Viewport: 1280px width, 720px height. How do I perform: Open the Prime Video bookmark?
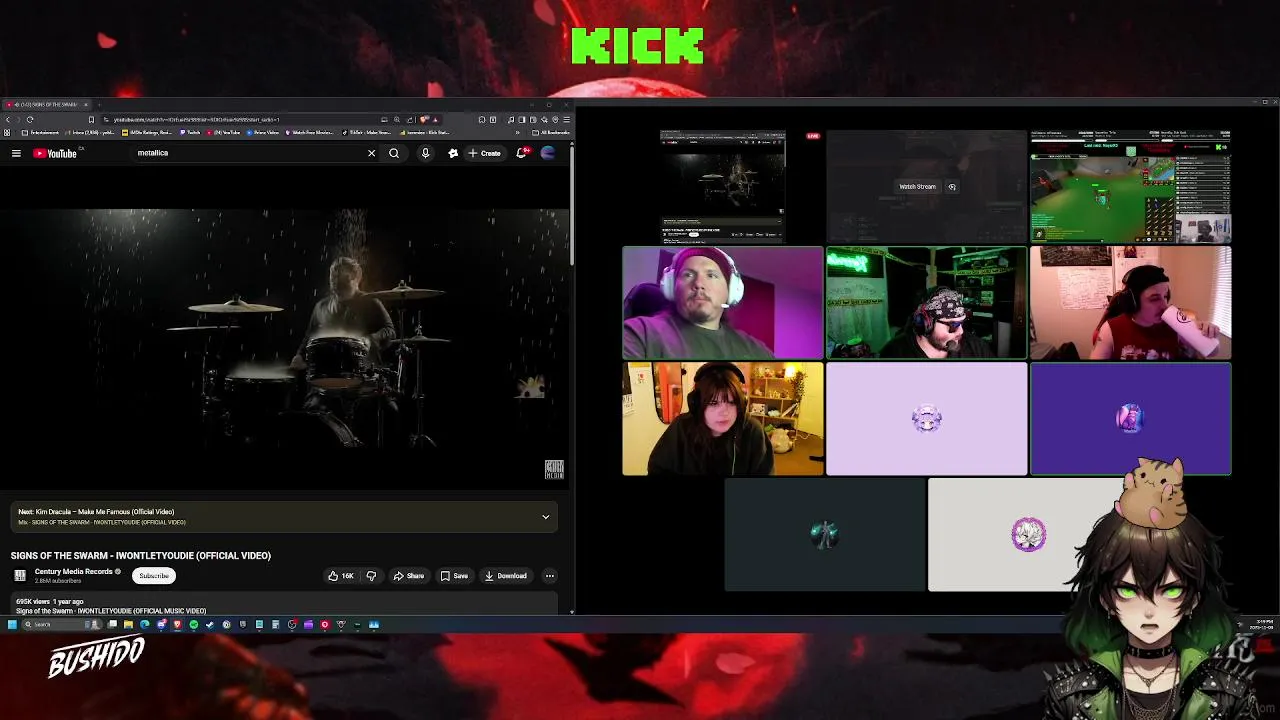263,132
